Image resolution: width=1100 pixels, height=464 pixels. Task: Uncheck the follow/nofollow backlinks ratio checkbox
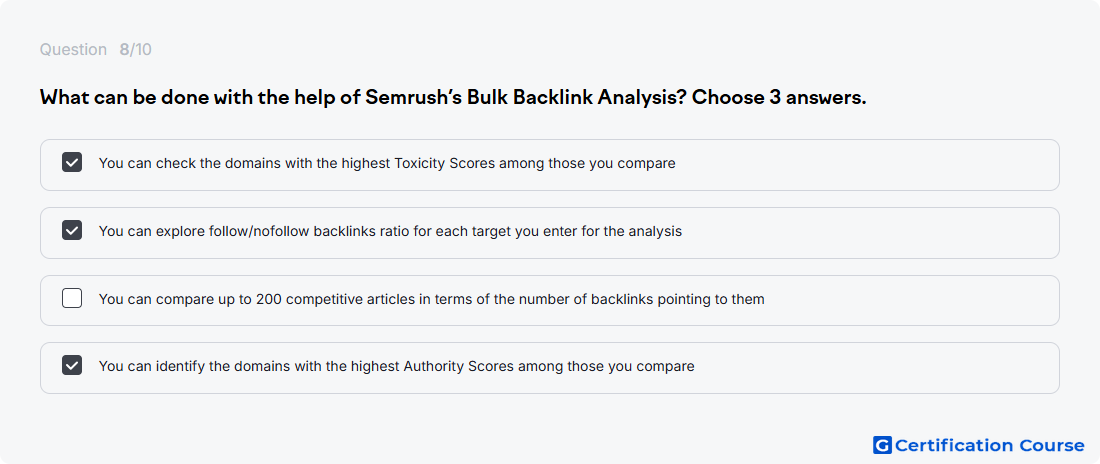(72, 230)
